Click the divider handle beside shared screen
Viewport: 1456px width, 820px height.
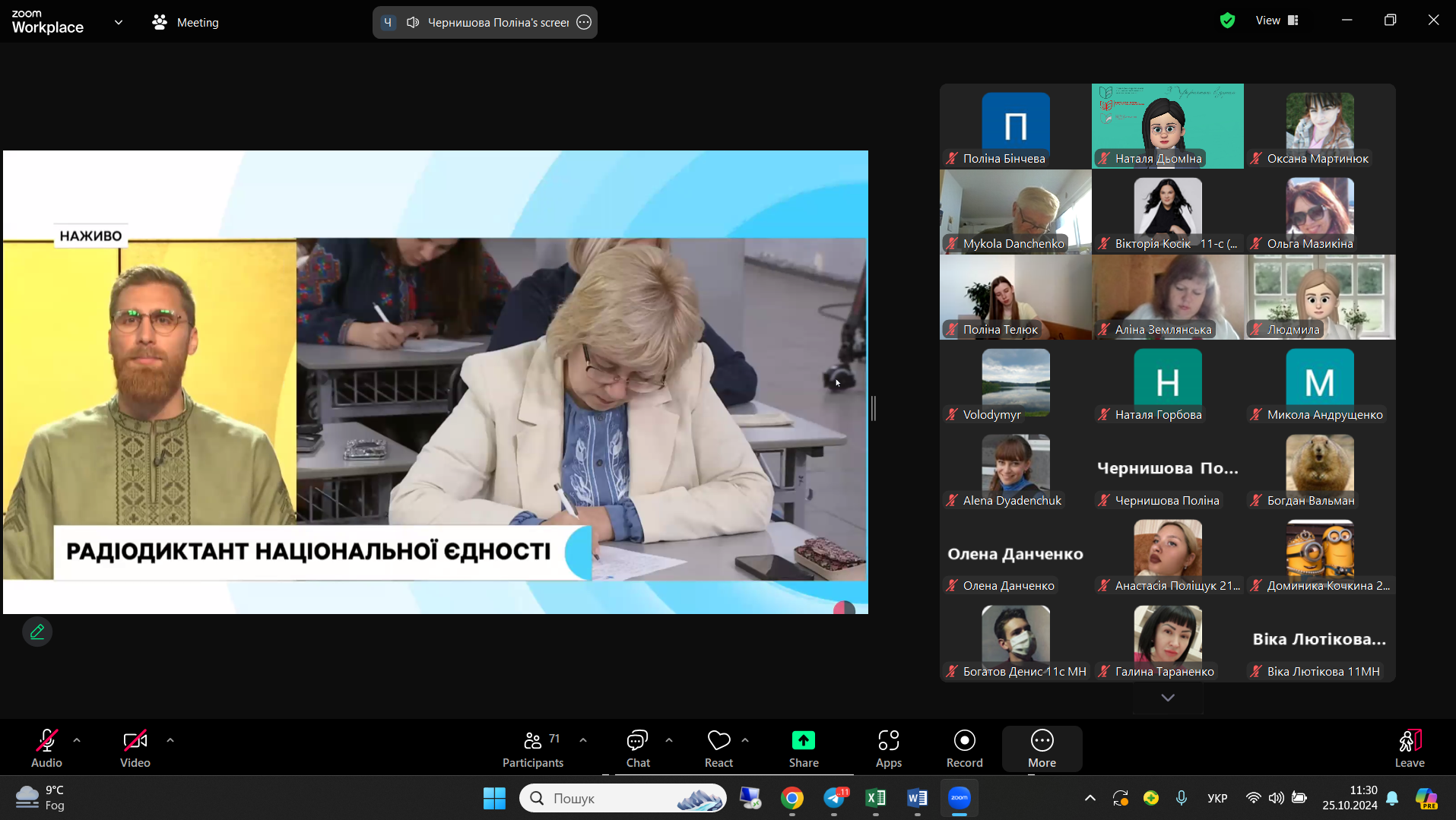pos(874,408)
